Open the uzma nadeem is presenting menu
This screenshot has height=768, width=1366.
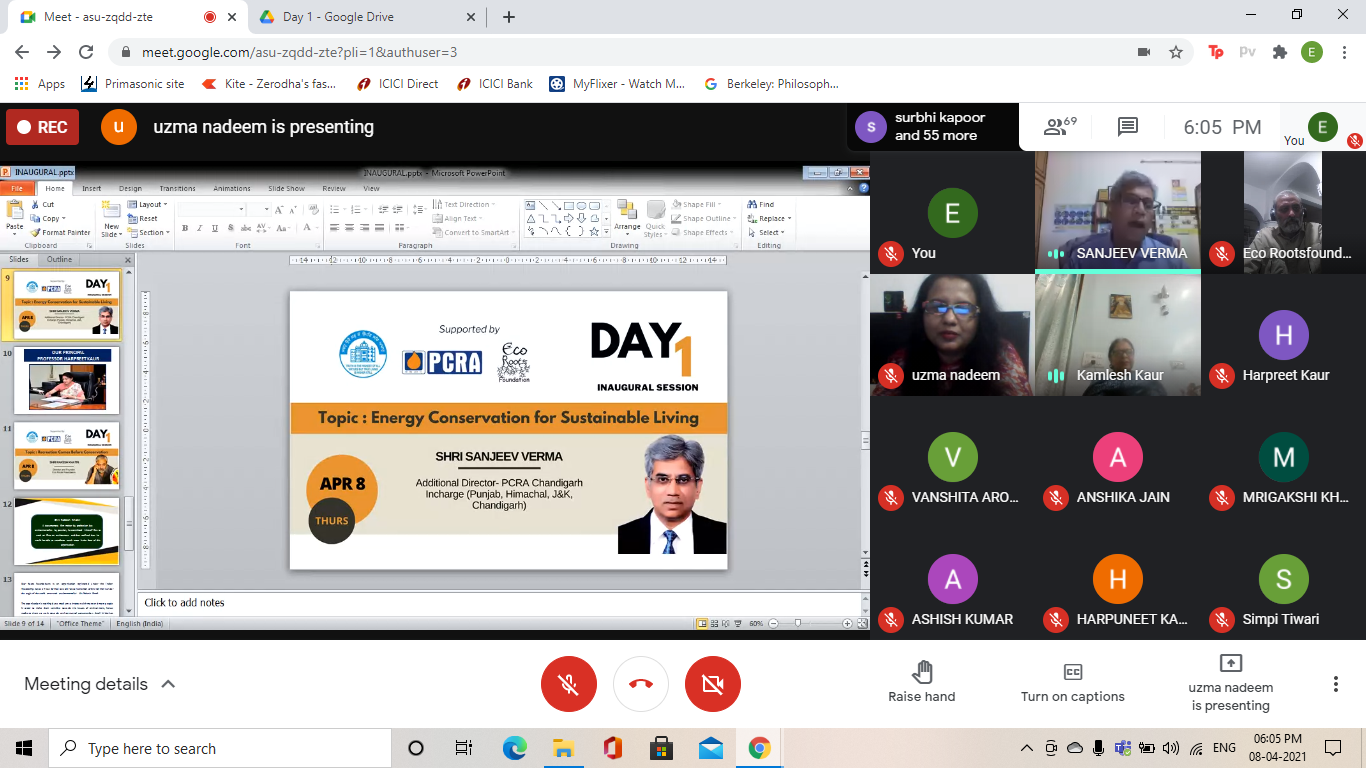tap(1230, 683)
